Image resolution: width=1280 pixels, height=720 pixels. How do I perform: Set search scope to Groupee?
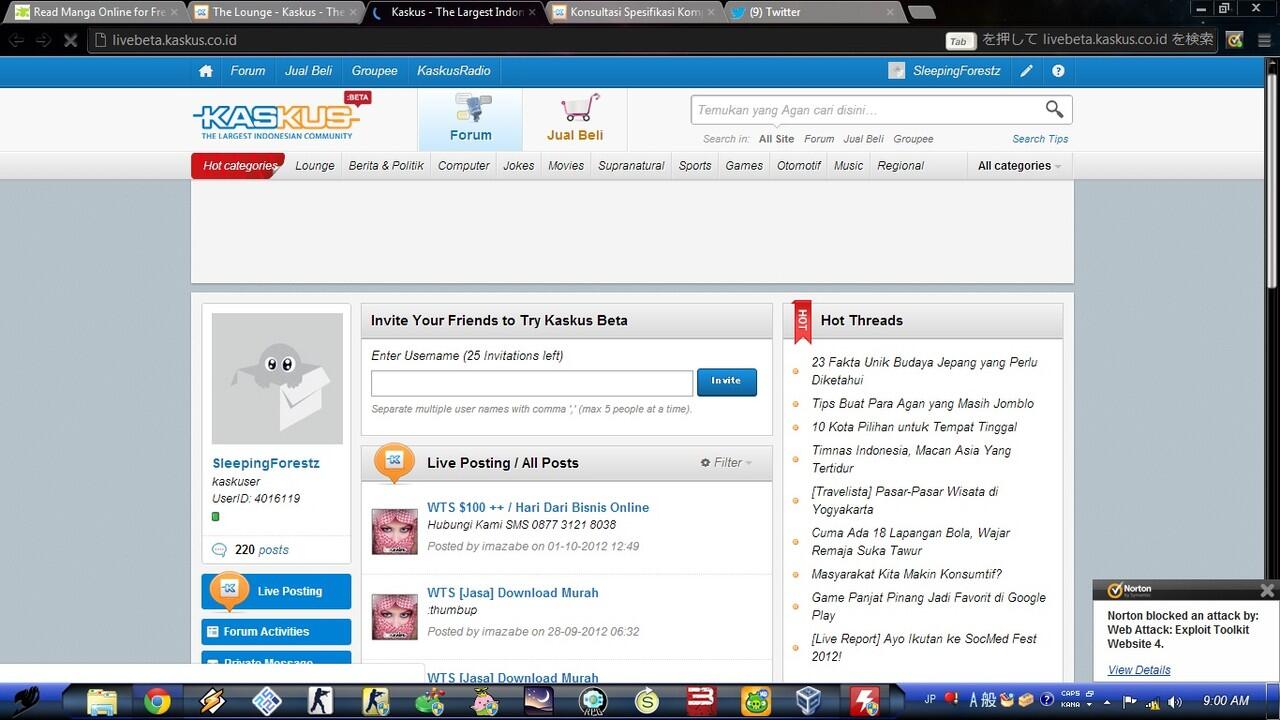click(913, 139)
